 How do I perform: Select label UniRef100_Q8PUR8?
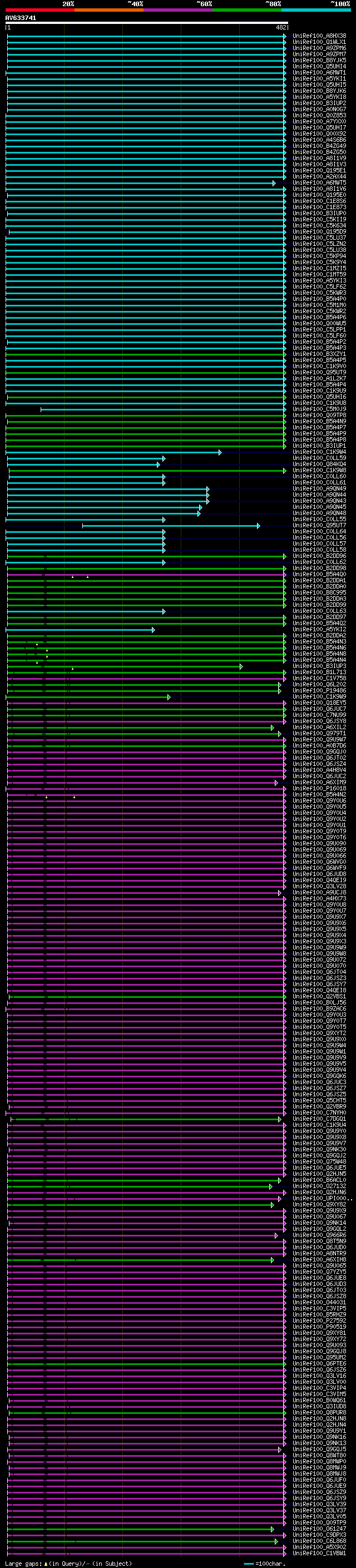319,1413
